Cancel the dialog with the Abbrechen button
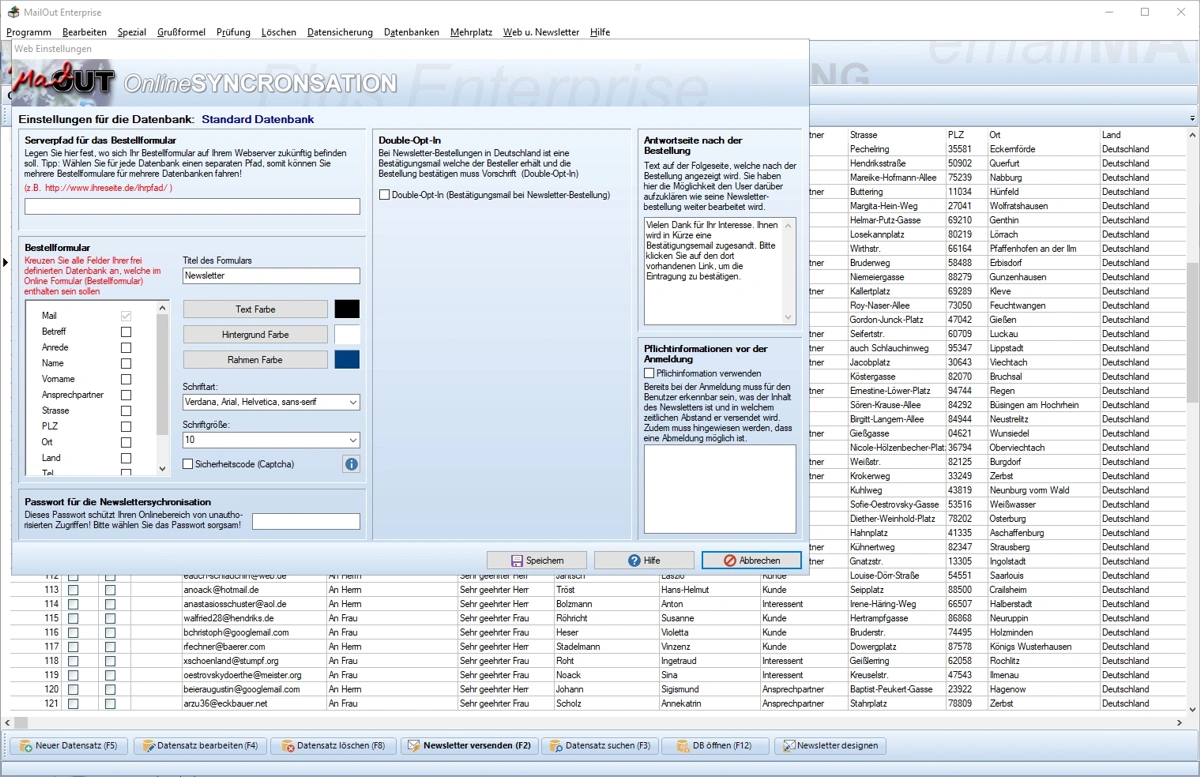The width and height of the screenshot is (1200, 777). click(x=751, y=561)
